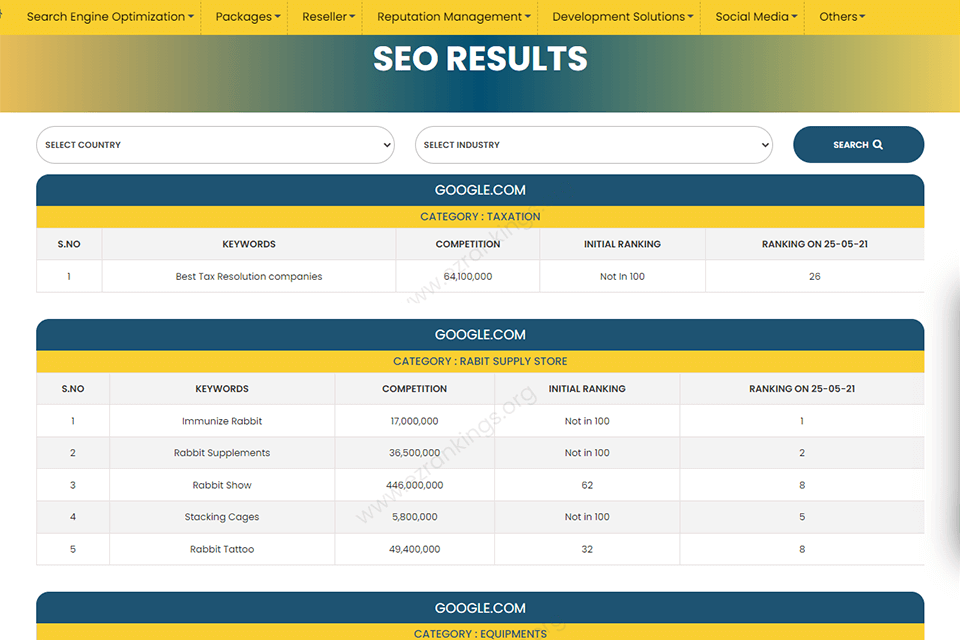Image resolution: width=960 pixels, height=640 pixels.
Task: Click competition value 36,500,000
Action: click(414, 453)
